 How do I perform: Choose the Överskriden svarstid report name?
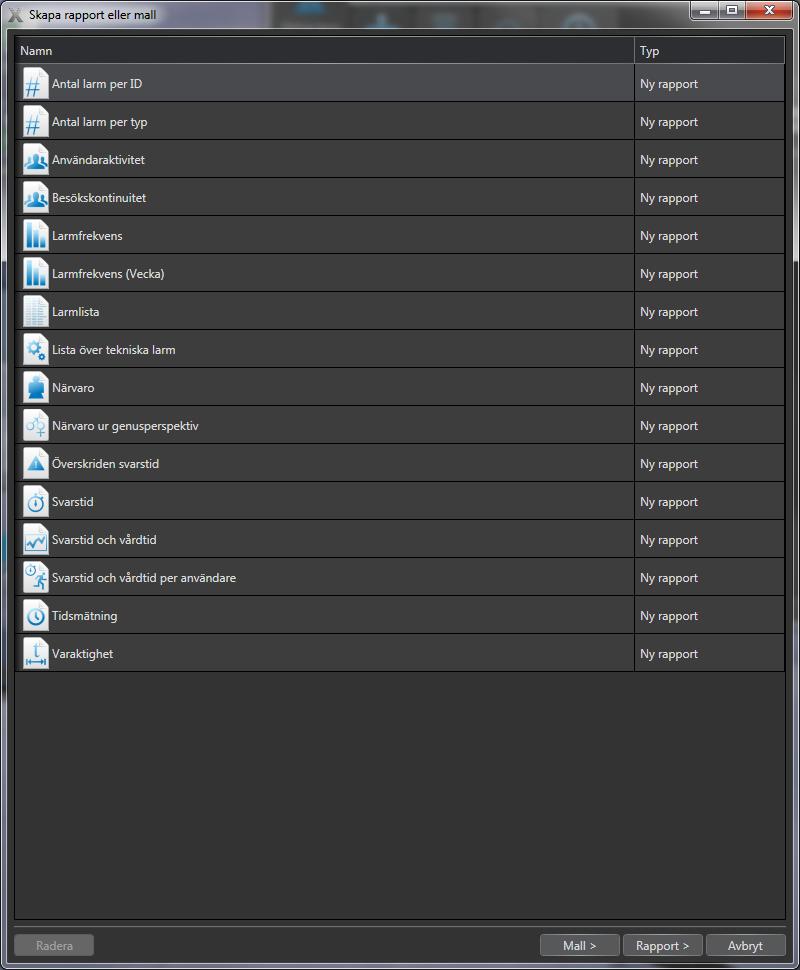[x=105, y=464]
